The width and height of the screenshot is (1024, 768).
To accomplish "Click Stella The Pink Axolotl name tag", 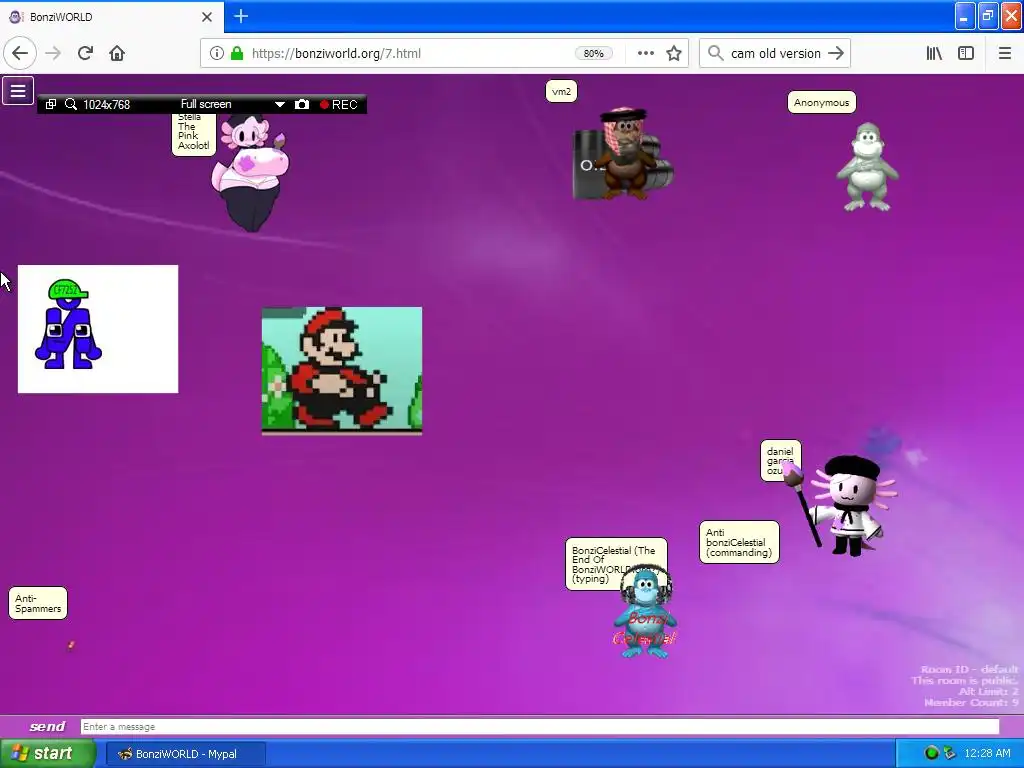I will pyautogui.click(x=193, y=134).
